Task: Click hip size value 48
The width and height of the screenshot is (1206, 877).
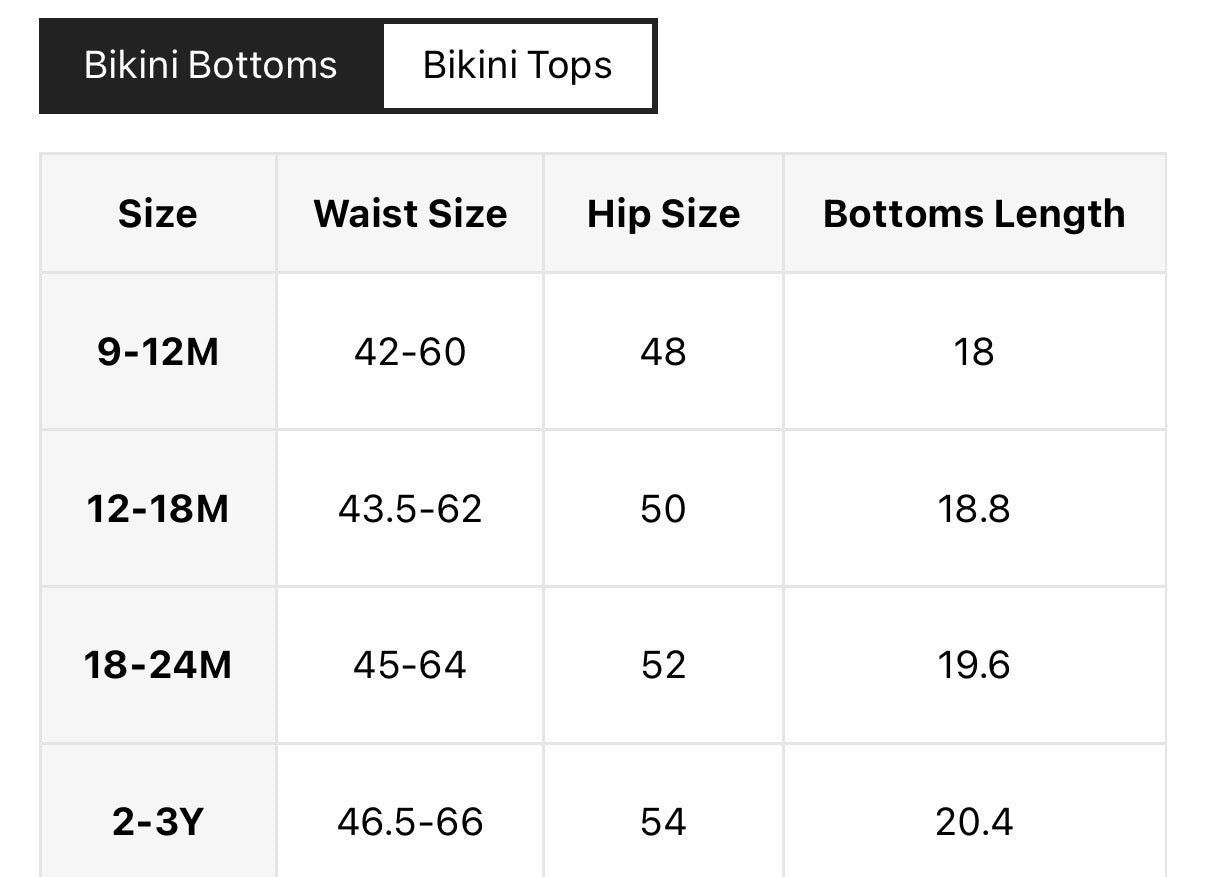Action: (663, 352)
